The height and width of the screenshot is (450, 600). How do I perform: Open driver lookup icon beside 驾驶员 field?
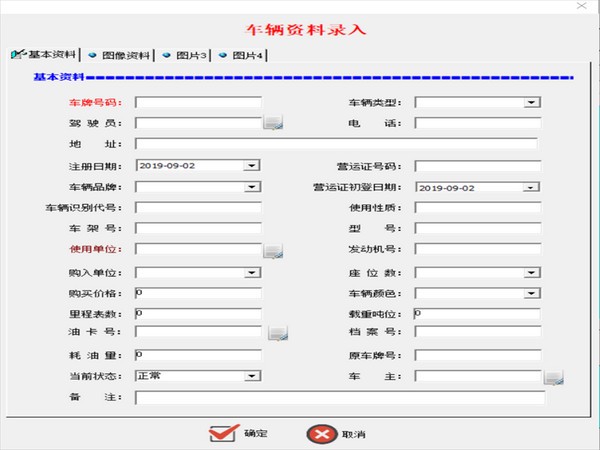pos(273,123)
